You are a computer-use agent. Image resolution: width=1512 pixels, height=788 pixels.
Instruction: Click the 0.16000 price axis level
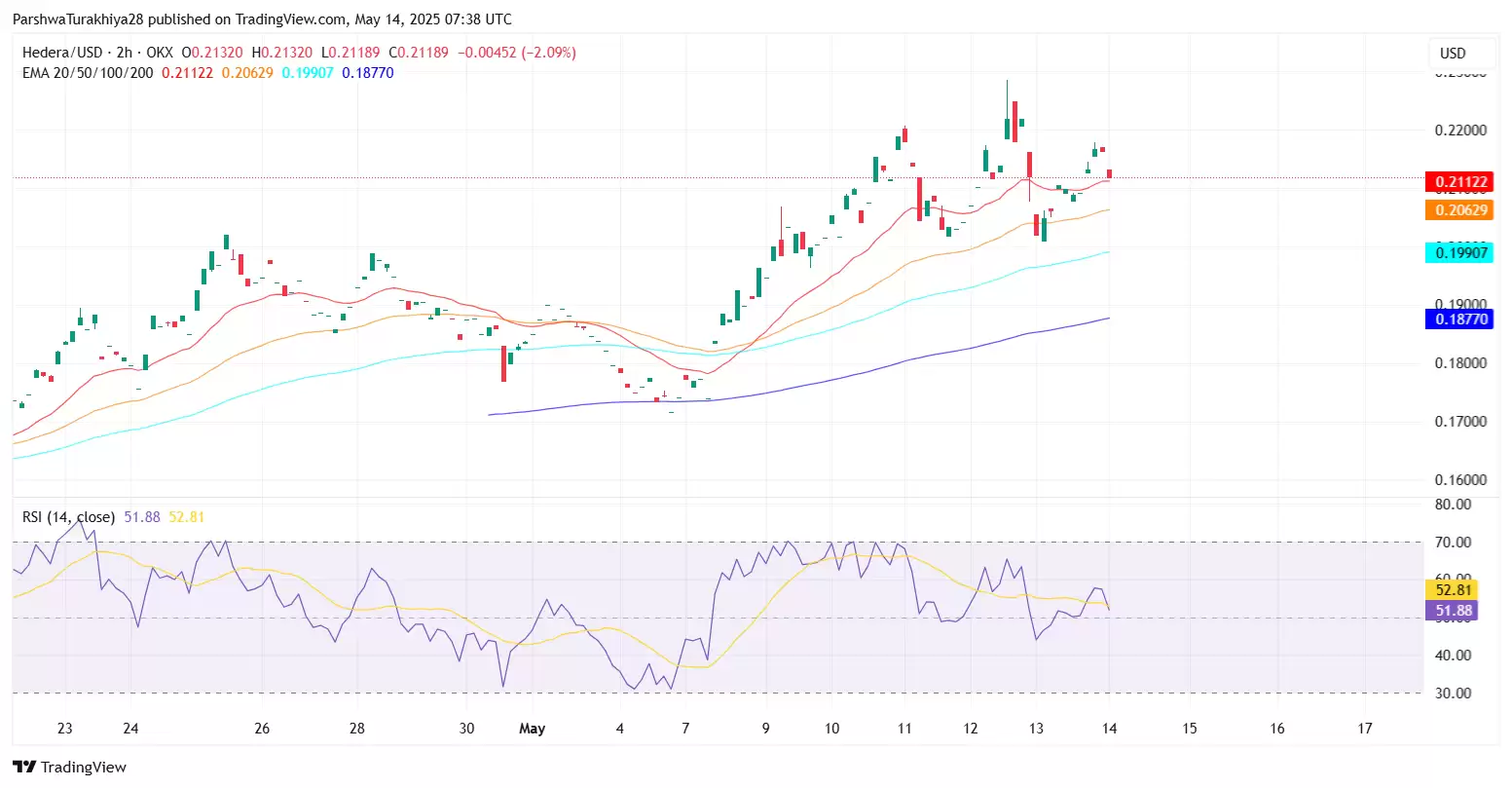1461,480
